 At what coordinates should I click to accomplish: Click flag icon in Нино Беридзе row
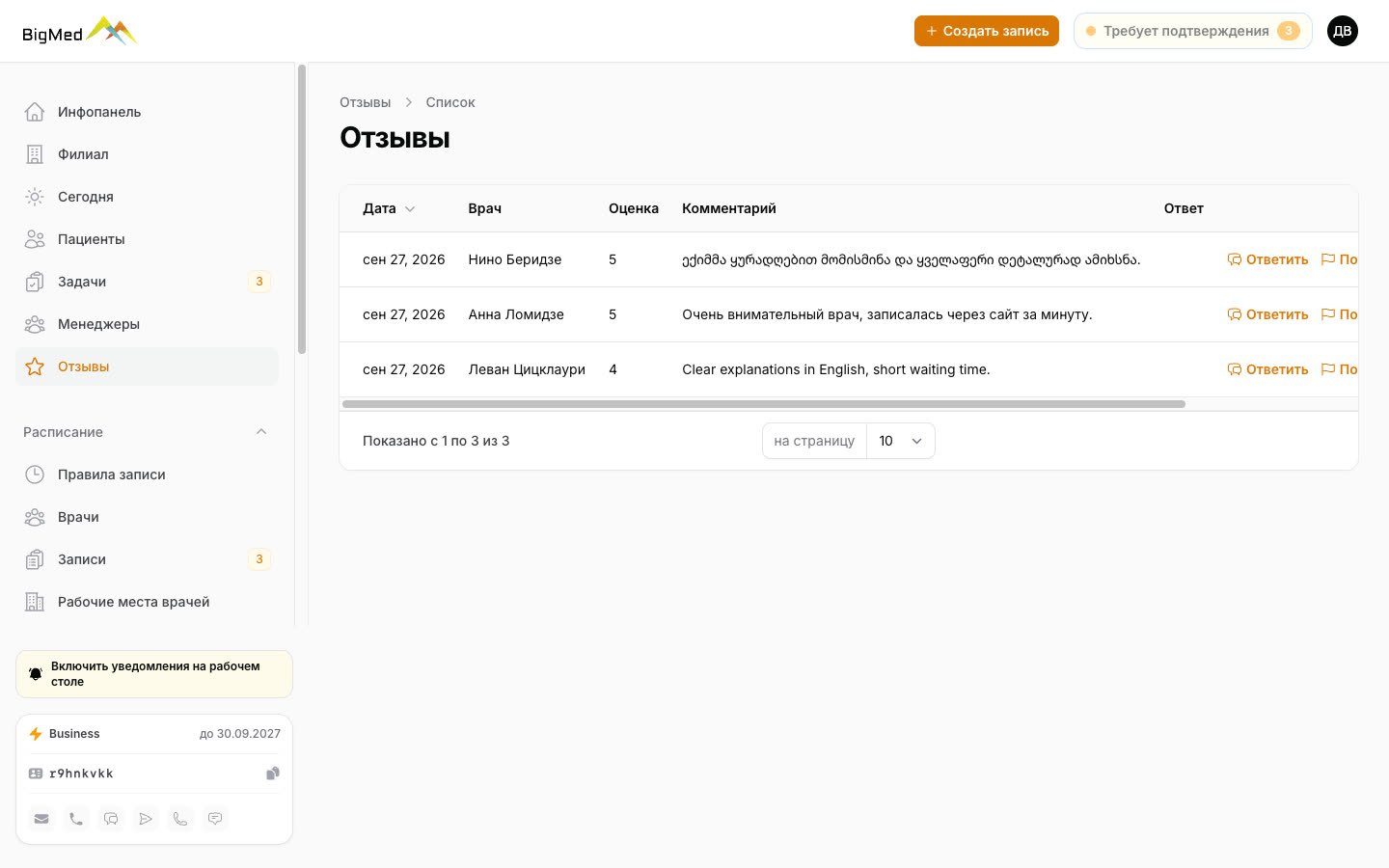[1328, 259]
